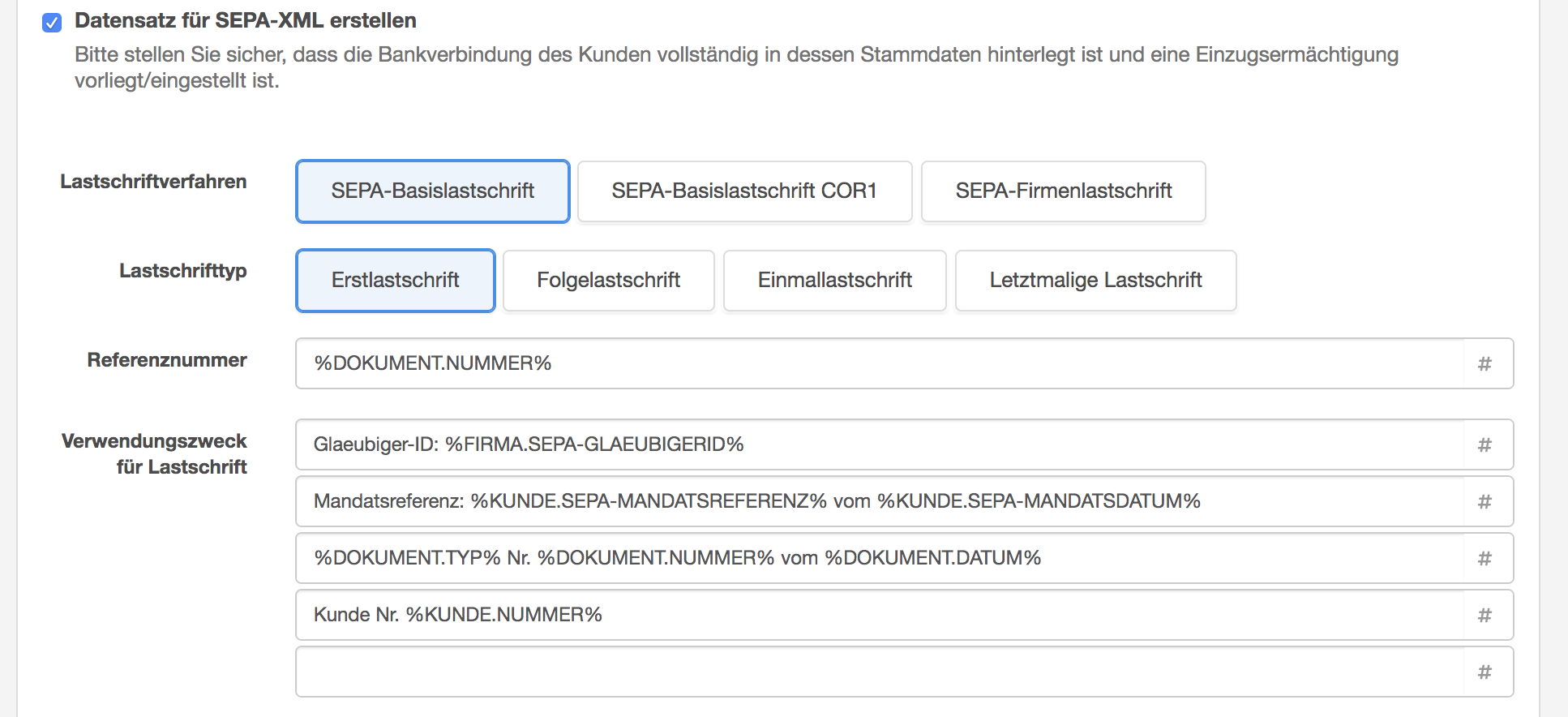Click the Kunde Nr. text field
The height and width of the screenshot is (717, 1568).
pyautogui.click(x=880, y=615)
